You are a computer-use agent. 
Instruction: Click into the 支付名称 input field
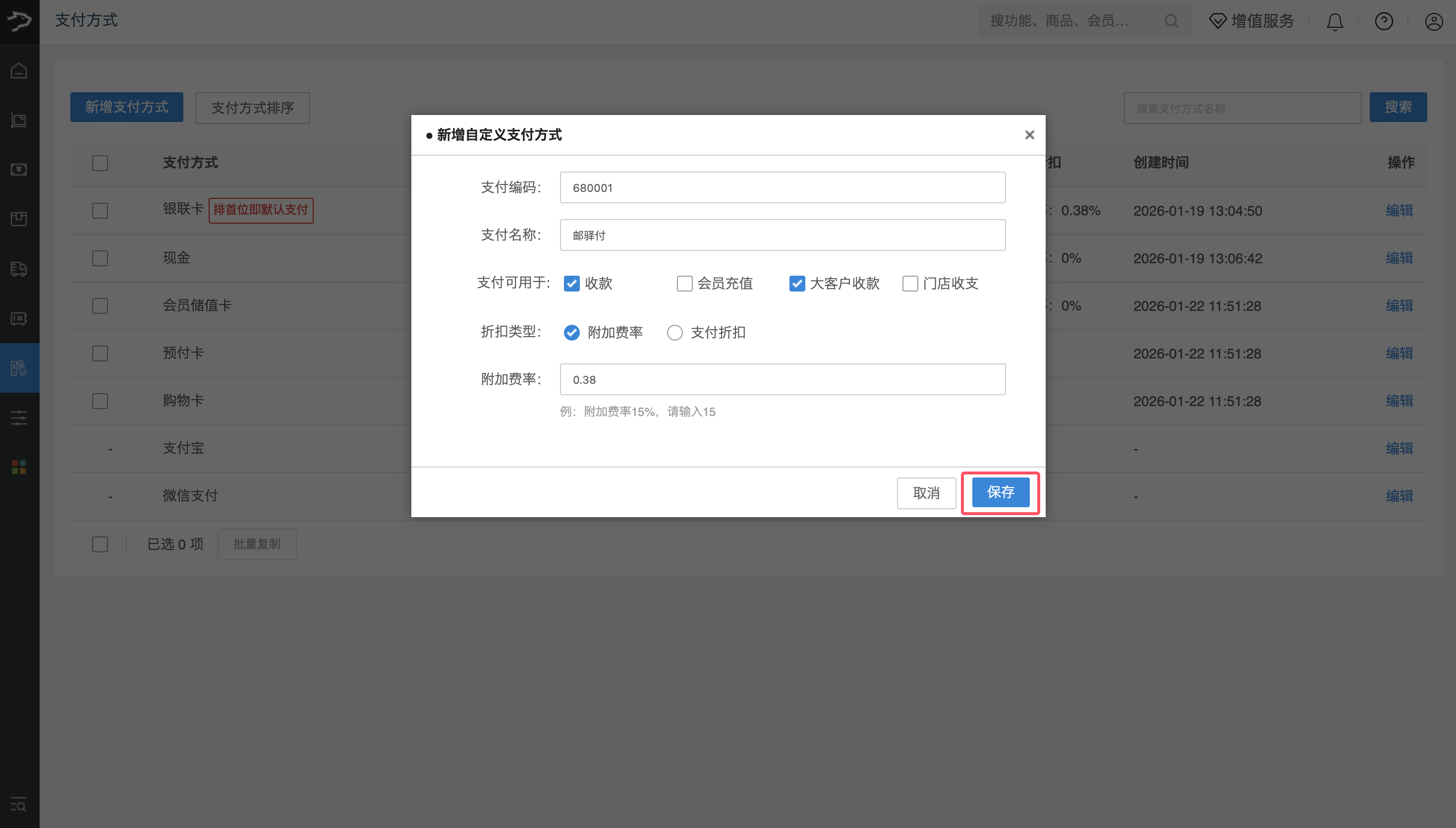click(782, 235)
